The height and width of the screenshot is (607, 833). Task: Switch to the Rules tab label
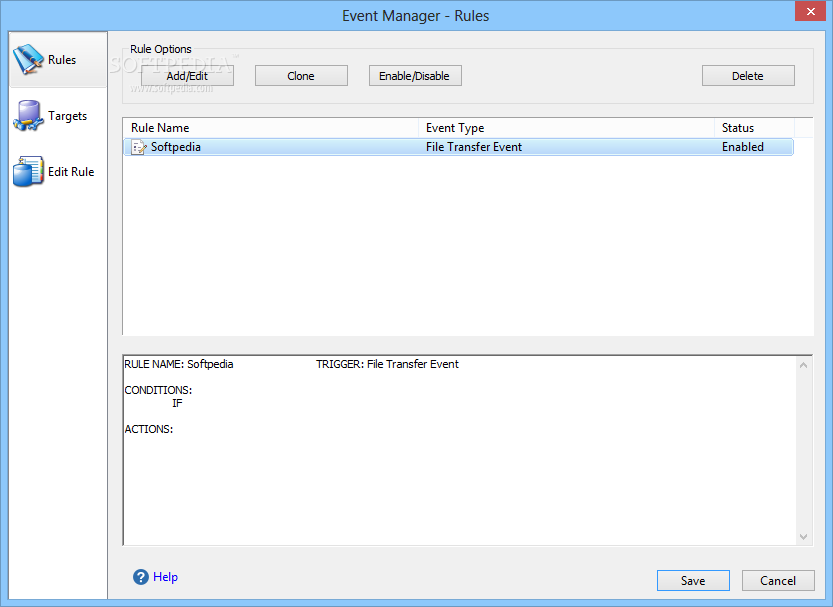62,59
